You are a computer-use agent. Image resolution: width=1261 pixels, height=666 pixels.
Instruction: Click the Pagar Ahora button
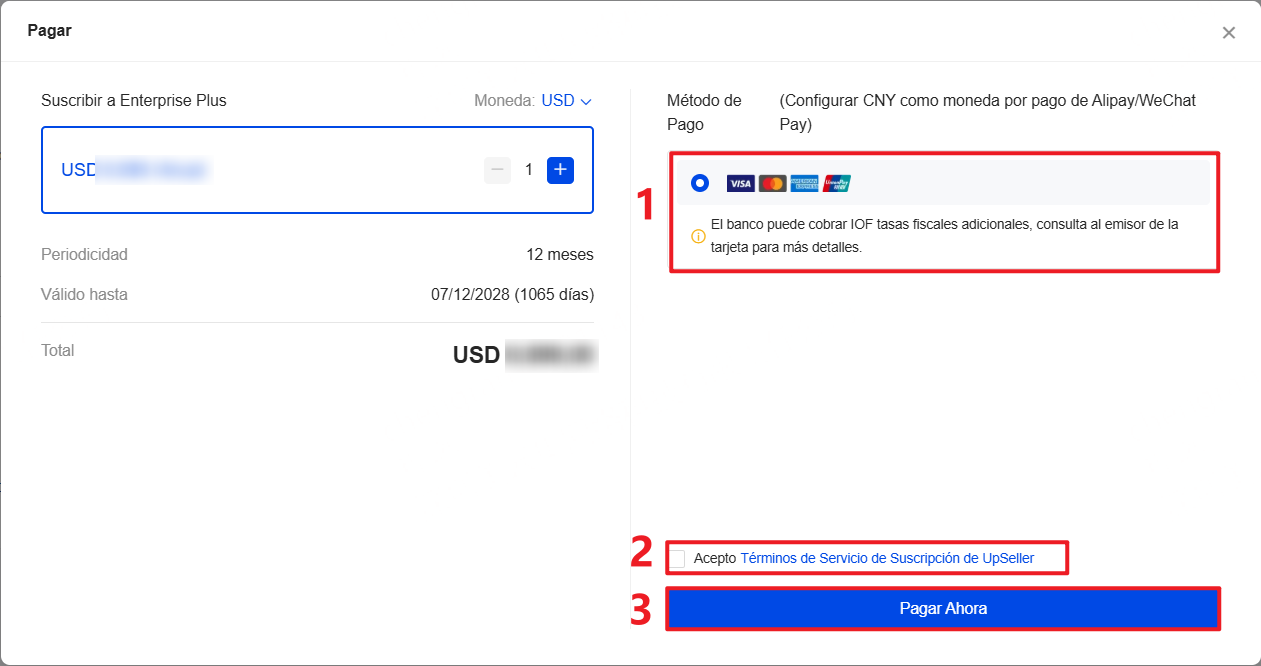click(x=943, y=608)
